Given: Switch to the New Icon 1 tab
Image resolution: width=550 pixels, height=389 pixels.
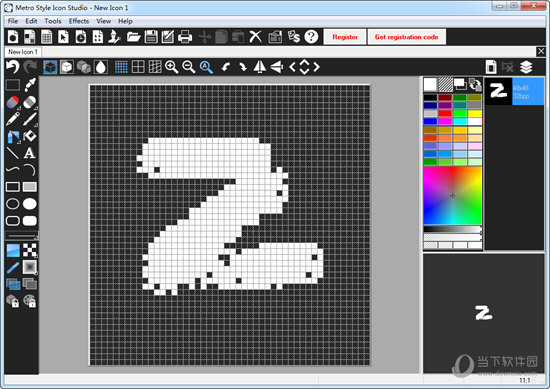Looking at the screenshot, I should point(23,52).
